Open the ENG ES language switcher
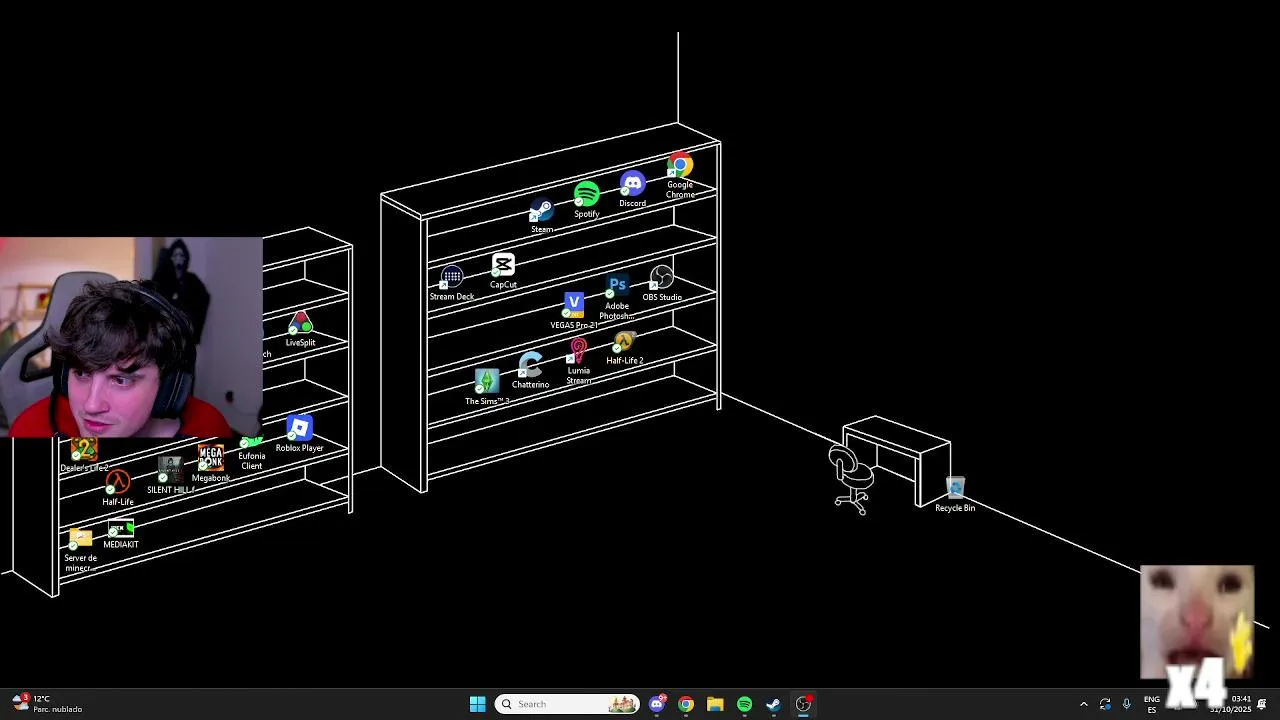This screenshot has width=1280, height=720. pyautogui.click(x=1152, y=704)
